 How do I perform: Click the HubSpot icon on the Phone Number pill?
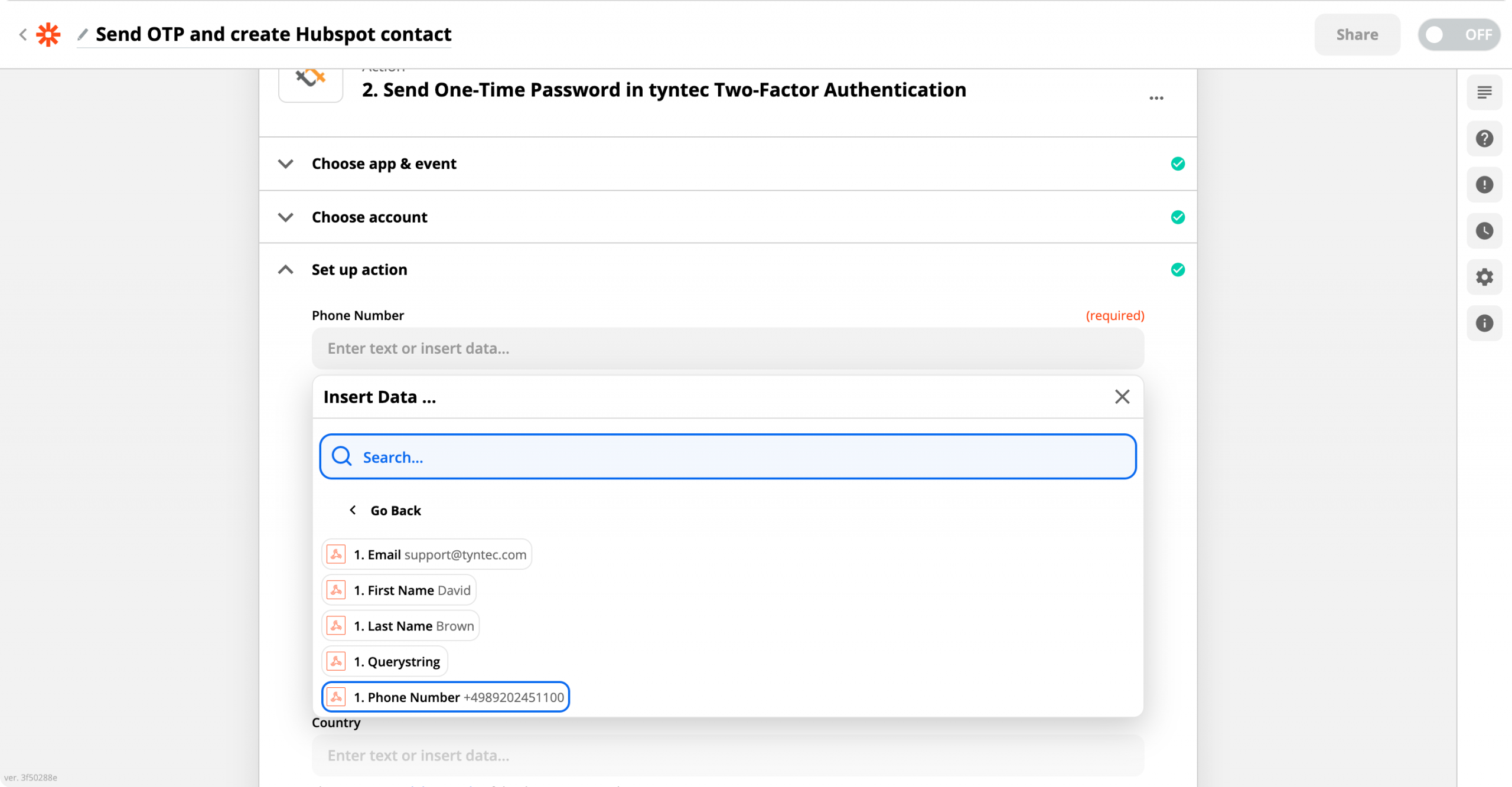(x=336, y=697)
